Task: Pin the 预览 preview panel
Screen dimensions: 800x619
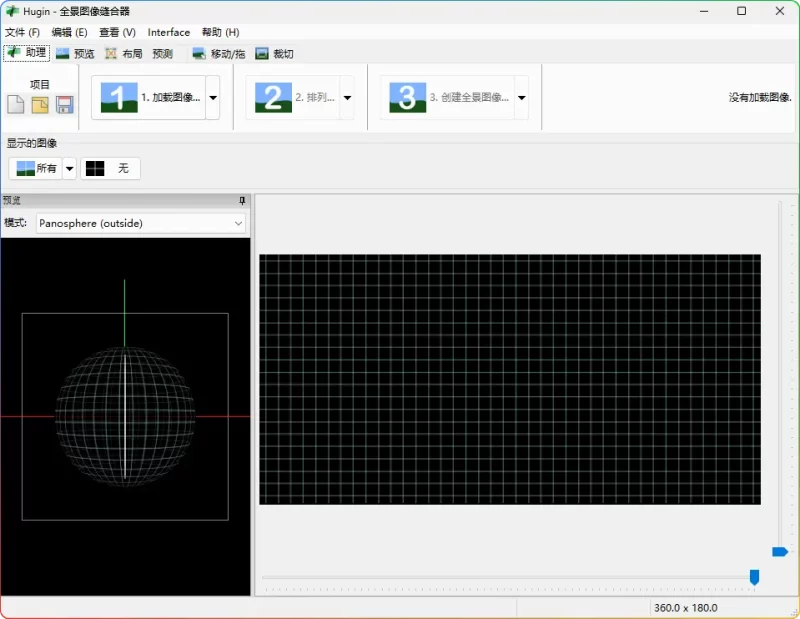Action: coord(241,200)
